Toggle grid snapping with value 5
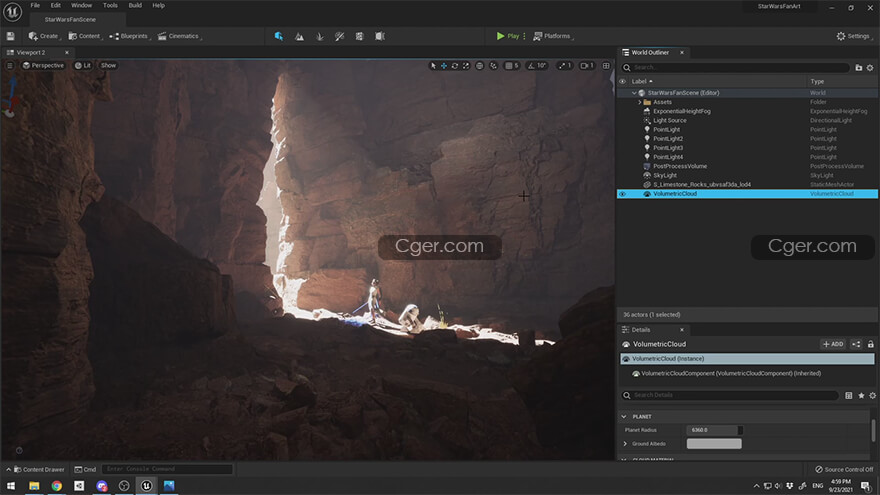 pos(511,66)
